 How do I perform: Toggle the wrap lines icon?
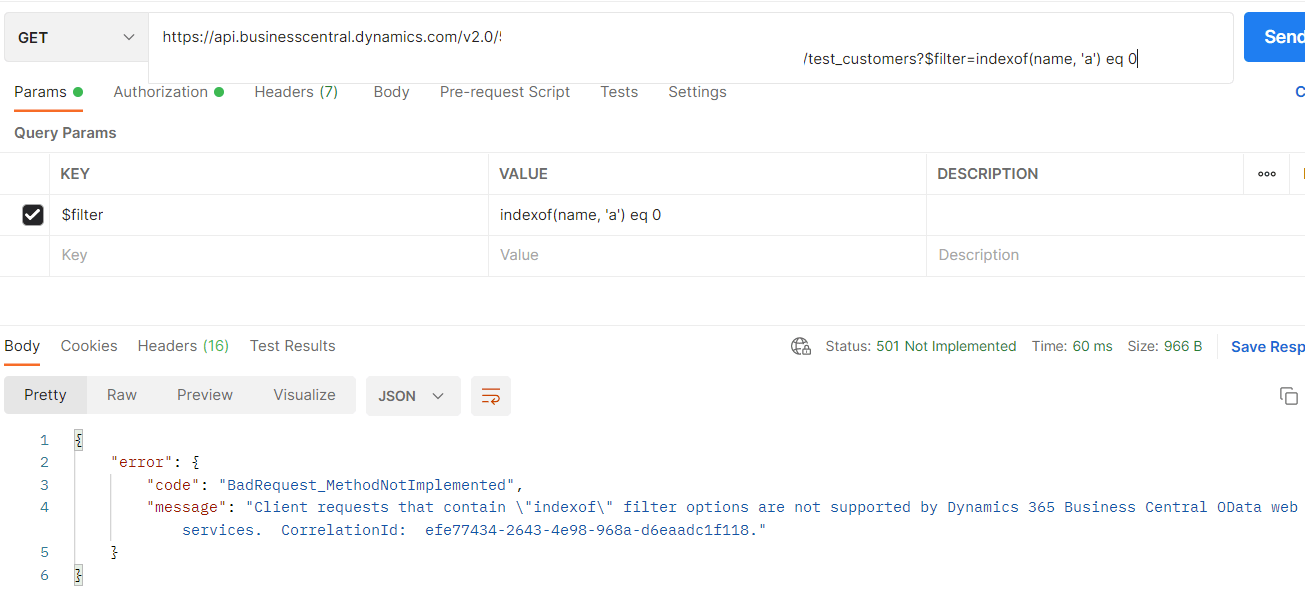(x=491, y=396)
